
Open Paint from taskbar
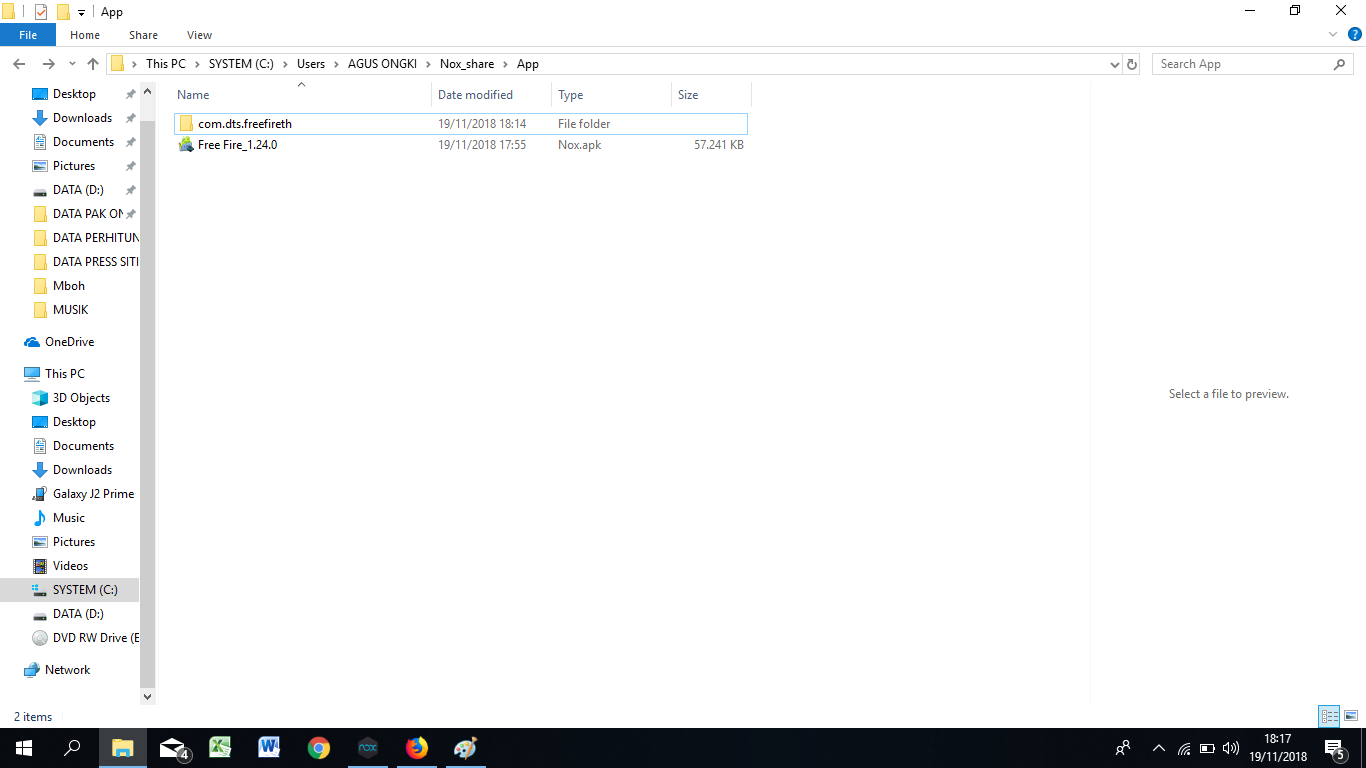coord(466,748)
